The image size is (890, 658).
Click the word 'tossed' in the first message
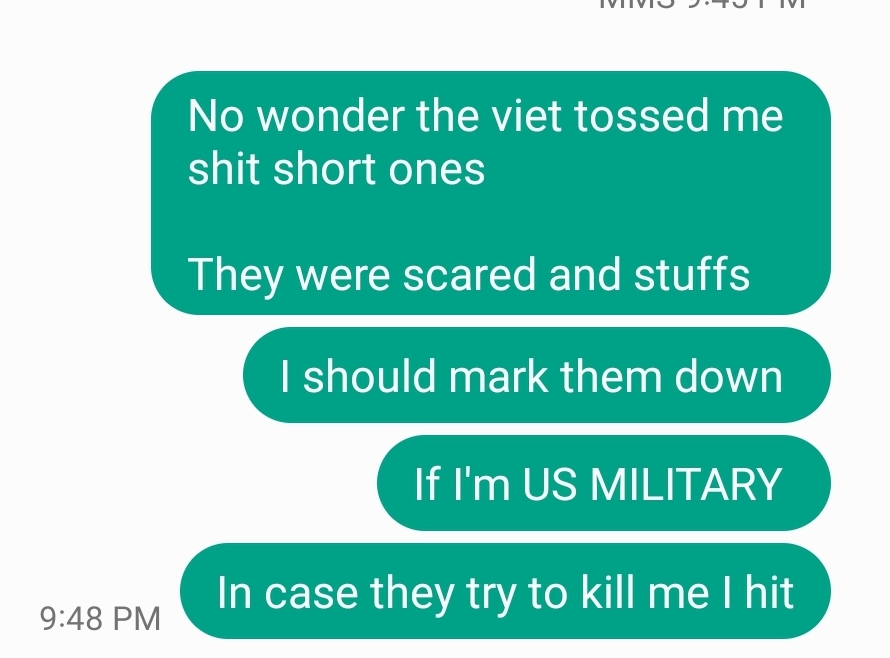click(x=641, y=116)
